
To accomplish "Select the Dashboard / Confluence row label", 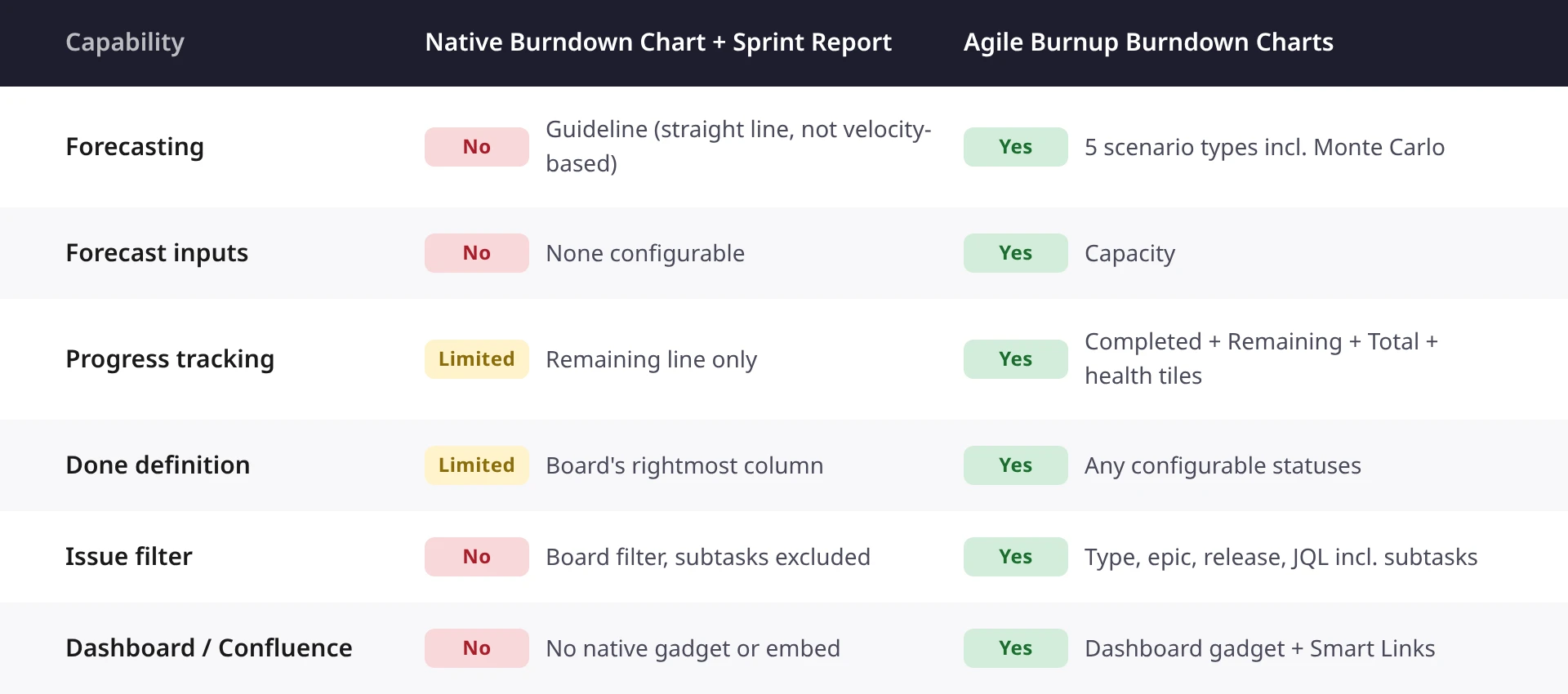I will point(209,648).
